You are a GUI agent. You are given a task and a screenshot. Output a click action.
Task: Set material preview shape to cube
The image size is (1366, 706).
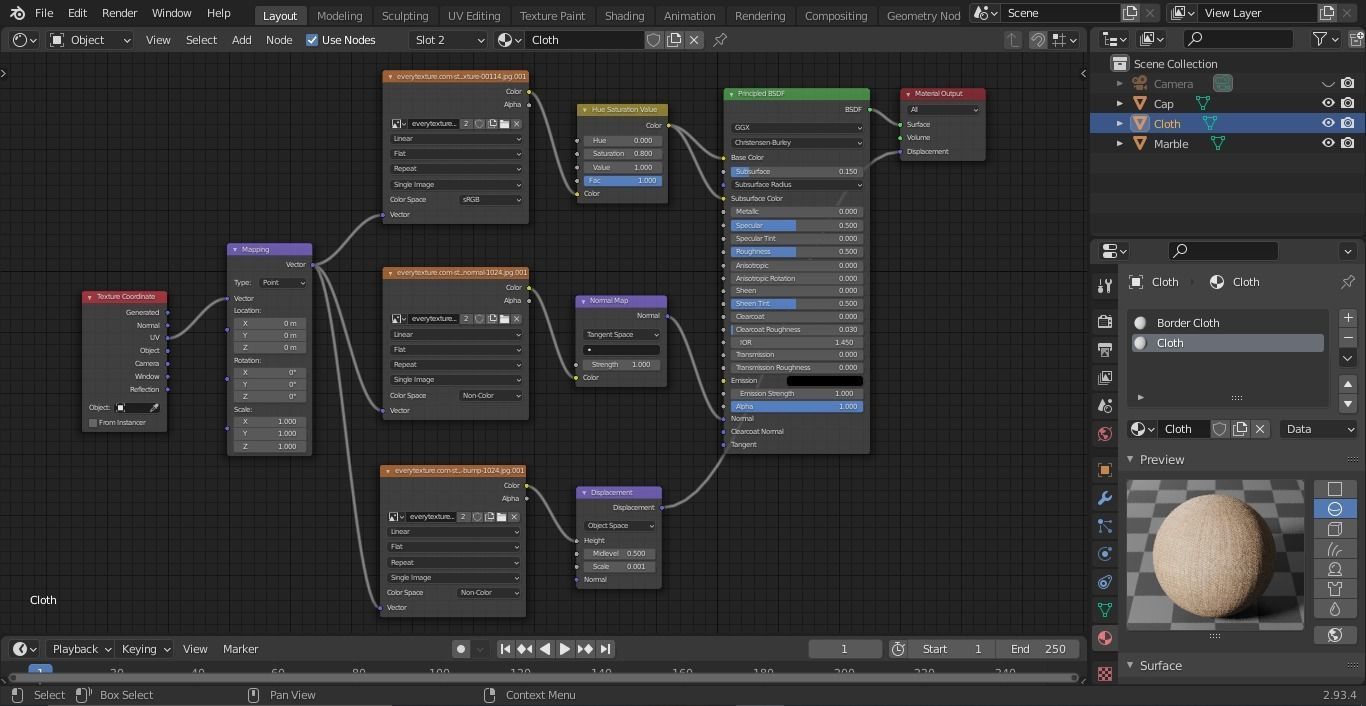tap(1335, 529)
